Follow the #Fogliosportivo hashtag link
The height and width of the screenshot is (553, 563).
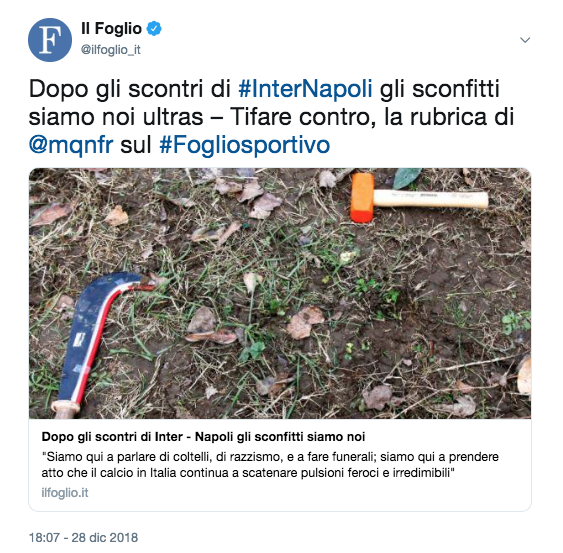point(245,145)
